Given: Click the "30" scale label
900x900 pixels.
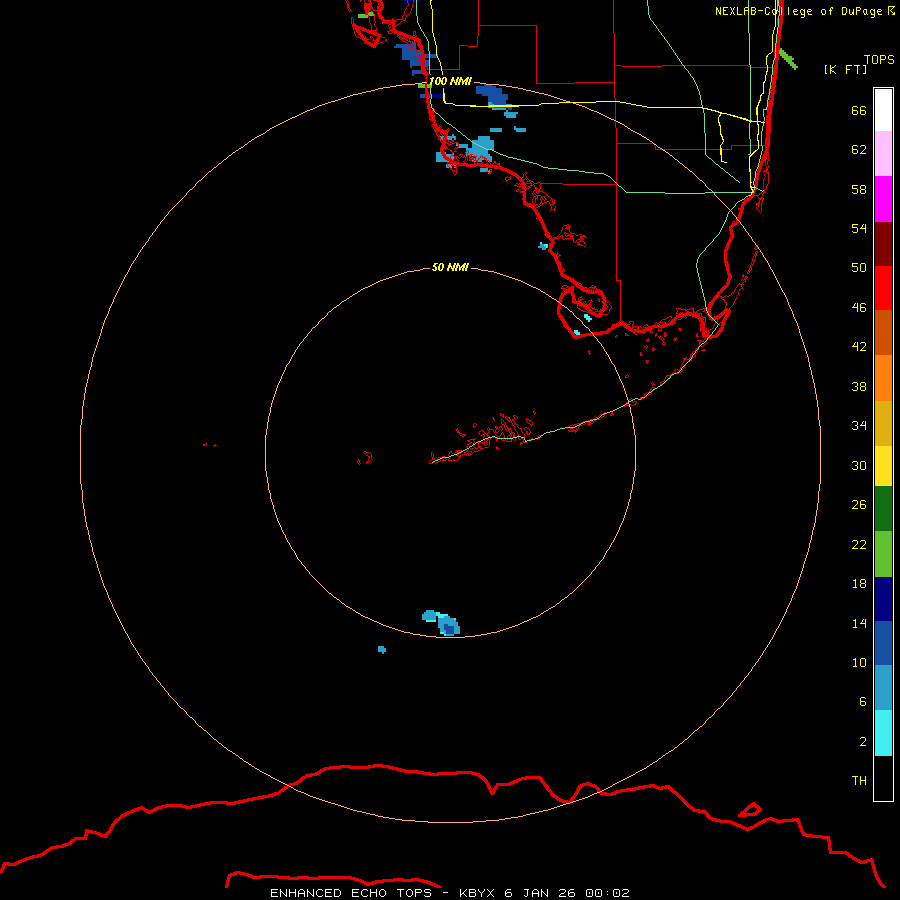Looking at the screenshot, I should point(859,465).
